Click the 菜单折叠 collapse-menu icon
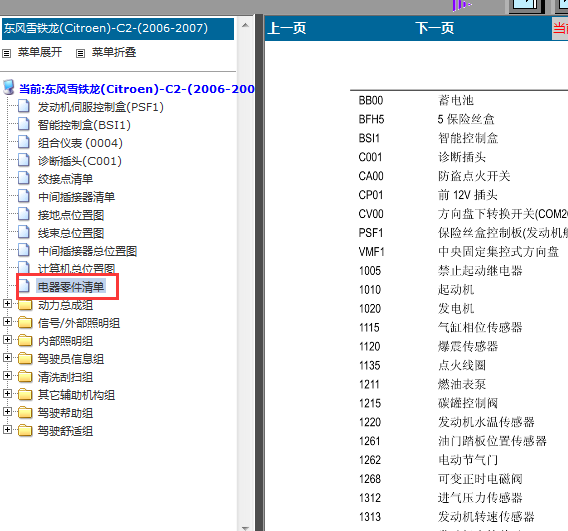The width and height of the screenshot is (568, 531). (80, 54)
